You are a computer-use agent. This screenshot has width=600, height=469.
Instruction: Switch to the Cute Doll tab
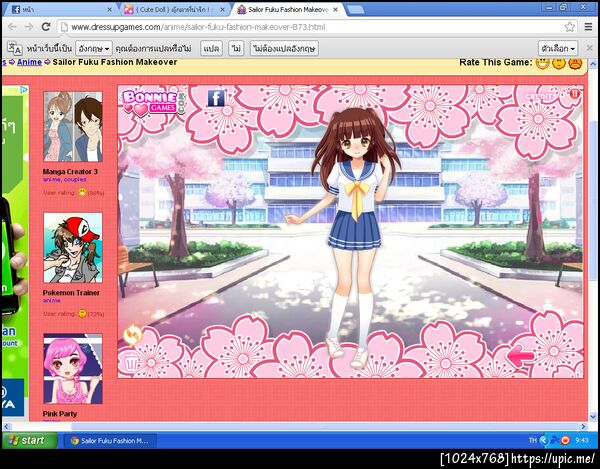(x=172, y=10)
